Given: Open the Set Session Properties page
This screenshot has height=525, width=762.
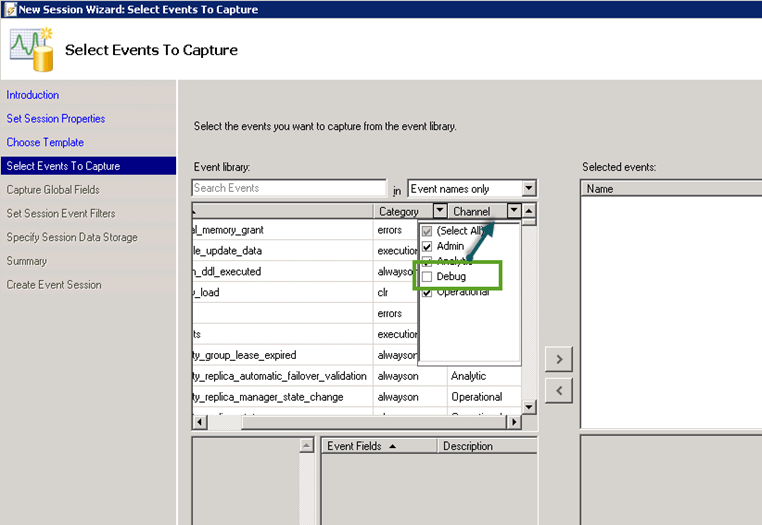Looking at the screenshot, I should click(x=56, y=119).
